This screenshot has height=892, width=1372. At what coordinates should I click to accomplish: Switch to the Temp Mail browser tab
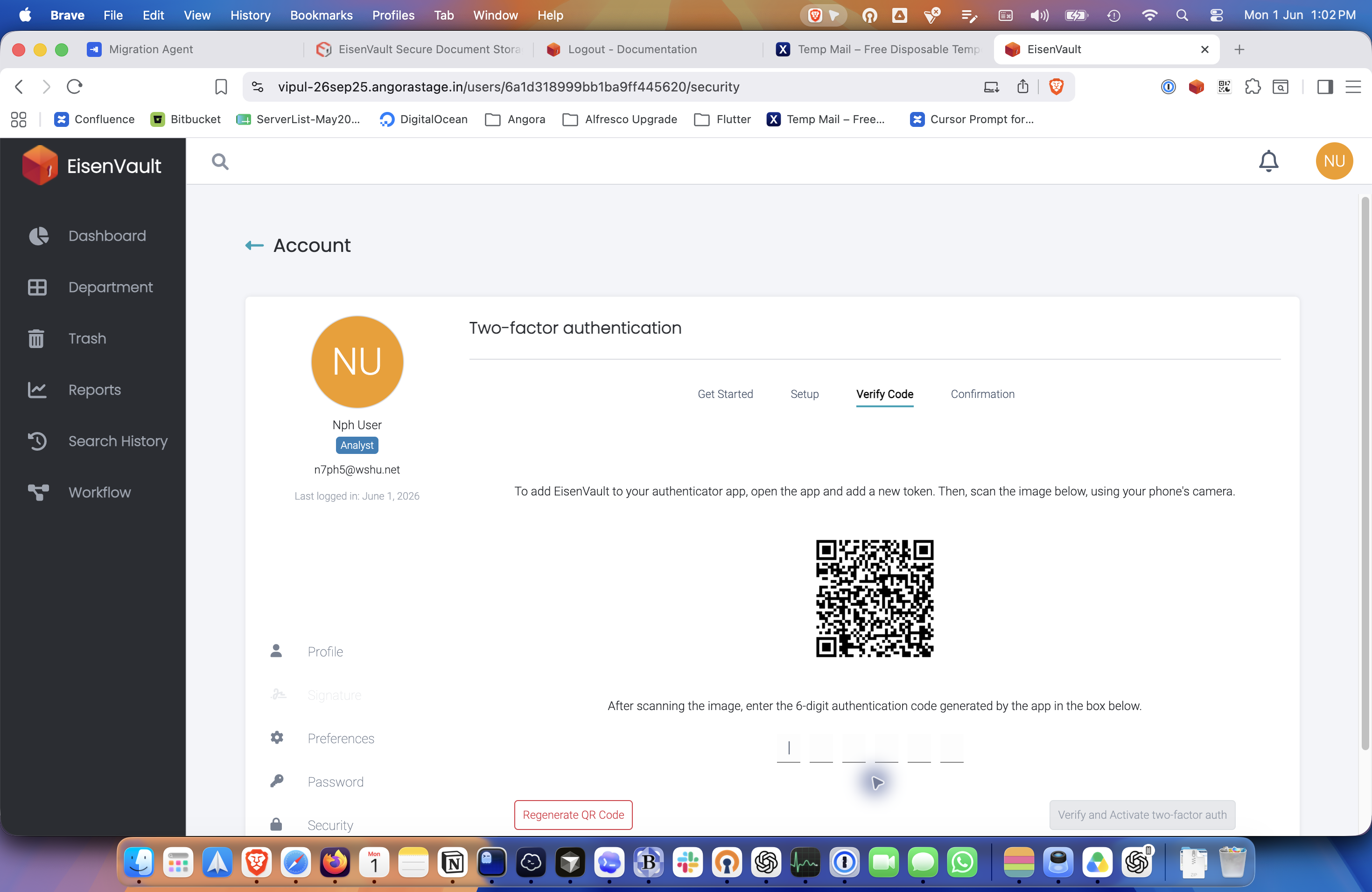click(x=878, y=49)
